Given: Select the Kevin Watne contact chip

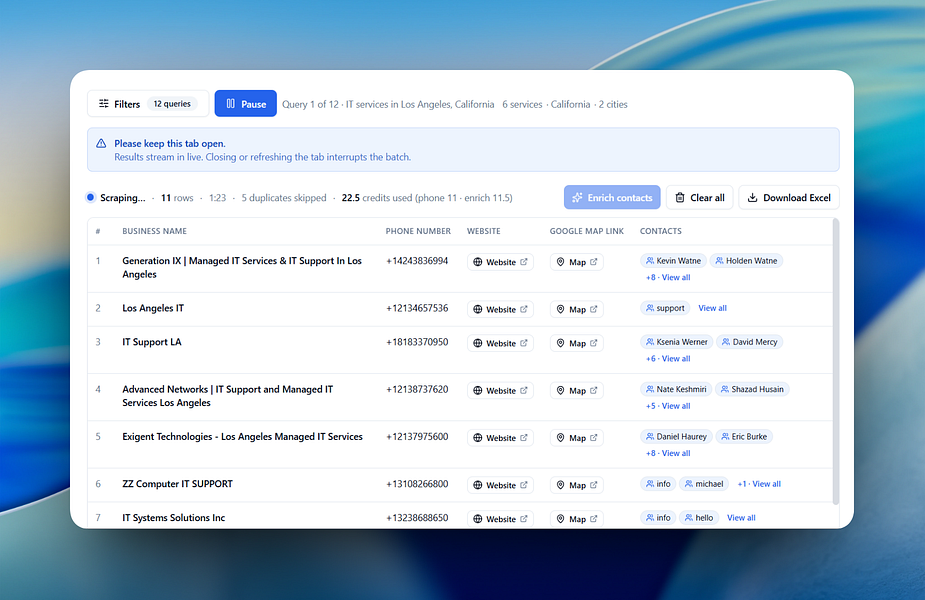Looking at the screenshot, I should 673,261.
